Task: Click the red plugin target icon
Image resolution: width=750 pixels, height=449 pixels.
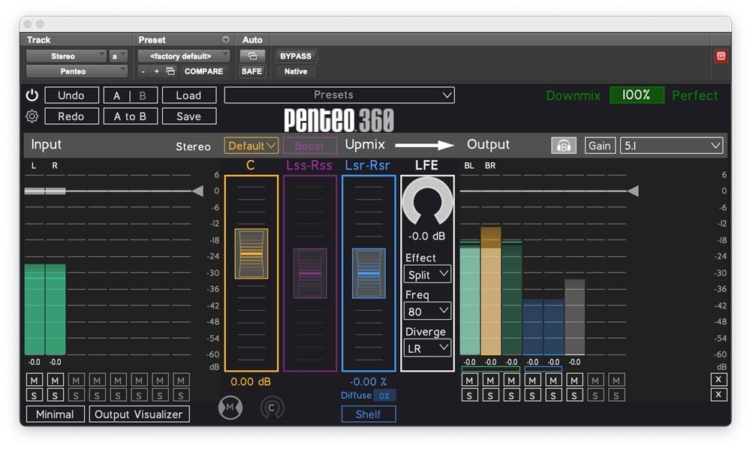Action: point(721,56)
